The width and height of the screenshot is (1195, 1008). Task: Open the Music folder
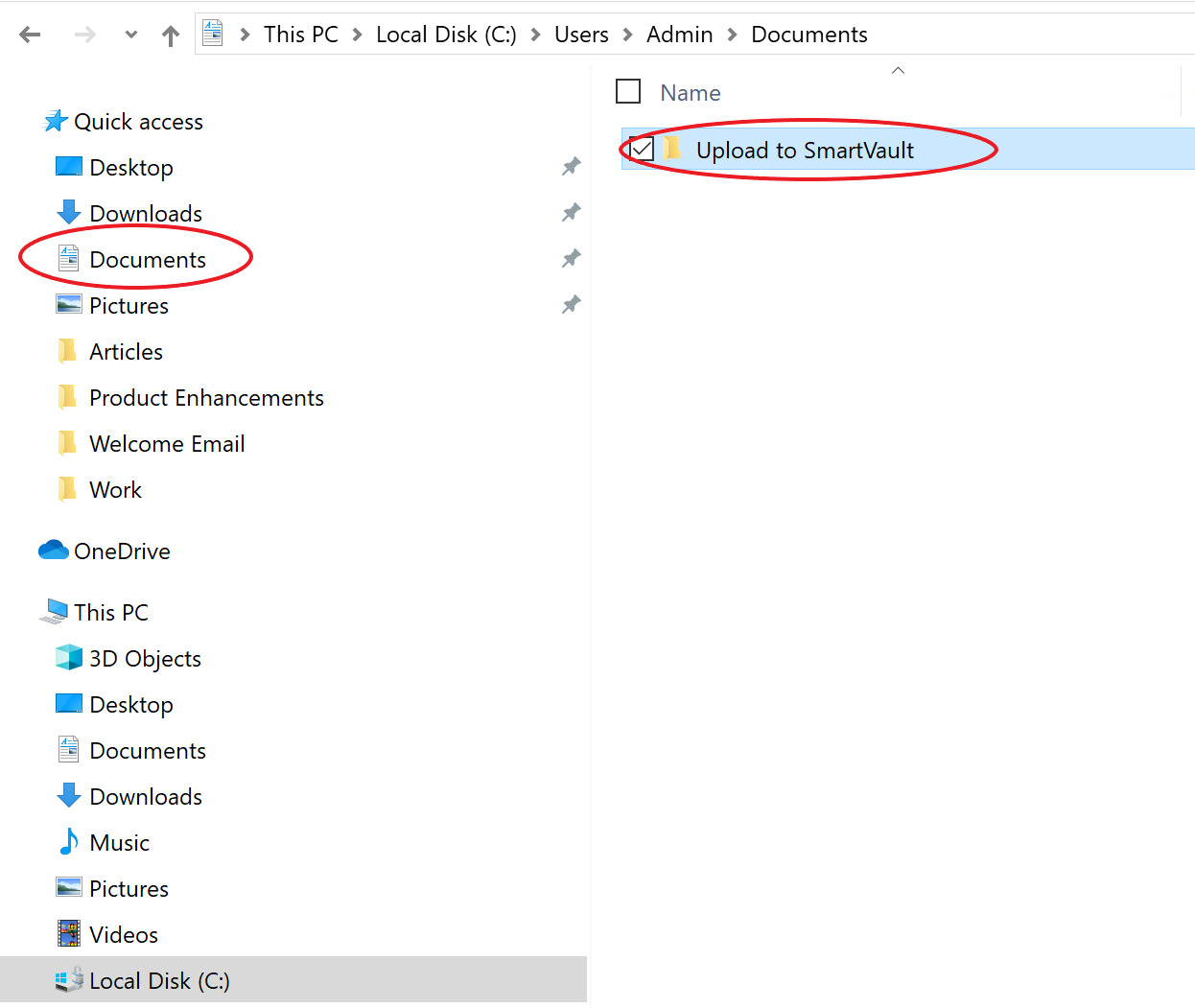click(x=119, y=843)
